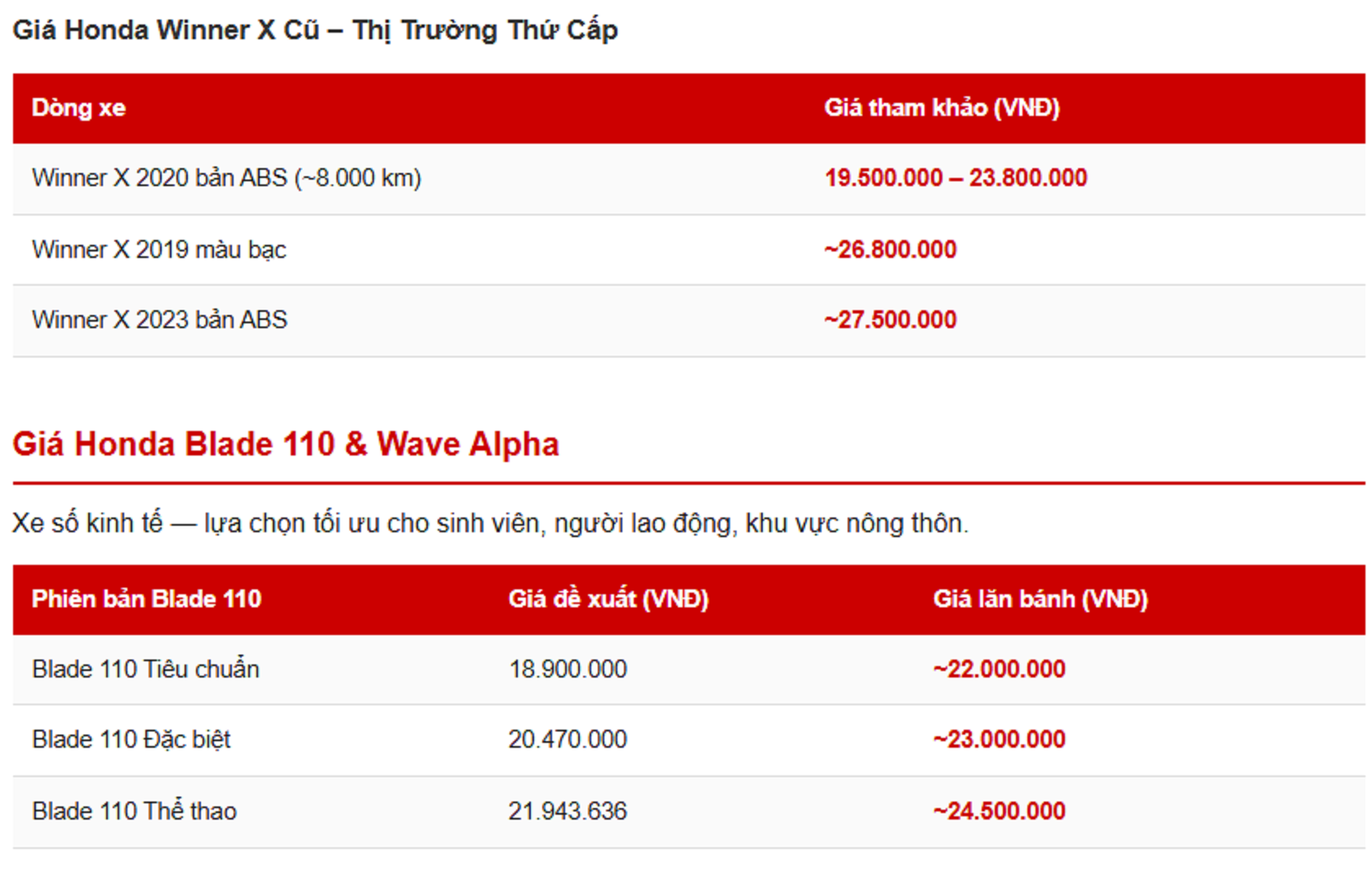Click the 'Xe số kinh tế' description paragraph
Viewport: 1372px width, 893px height.
[x=490, y=523]
